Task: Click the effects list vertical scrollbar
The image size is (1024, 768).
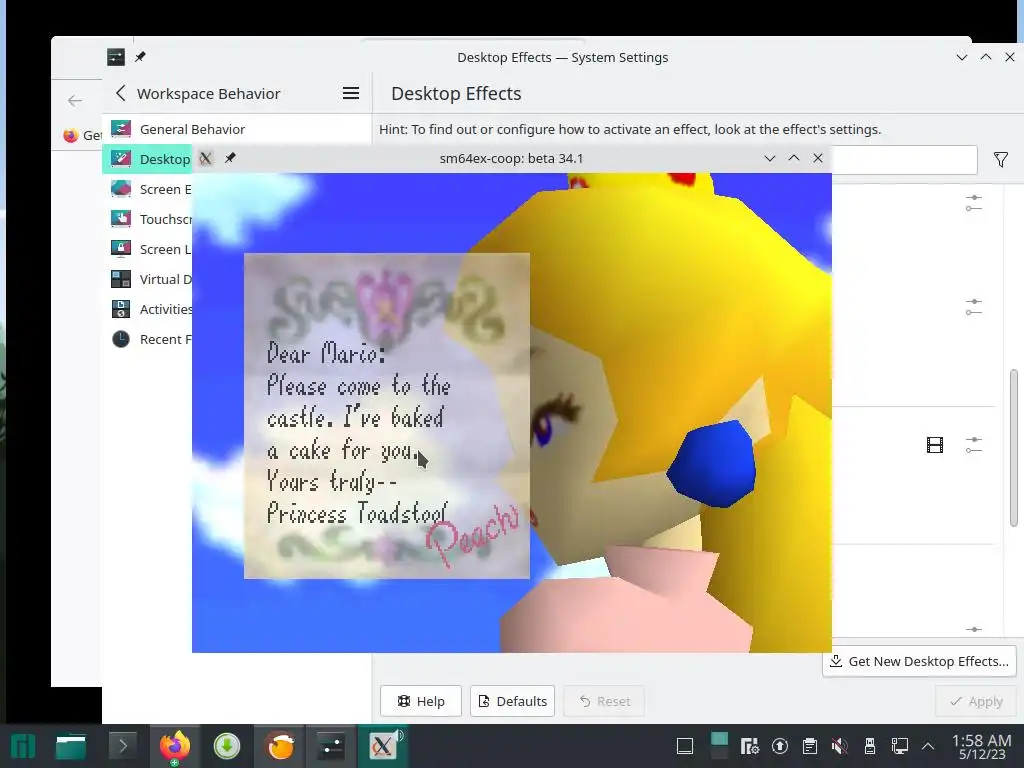Action: (x=1014, y=447)
